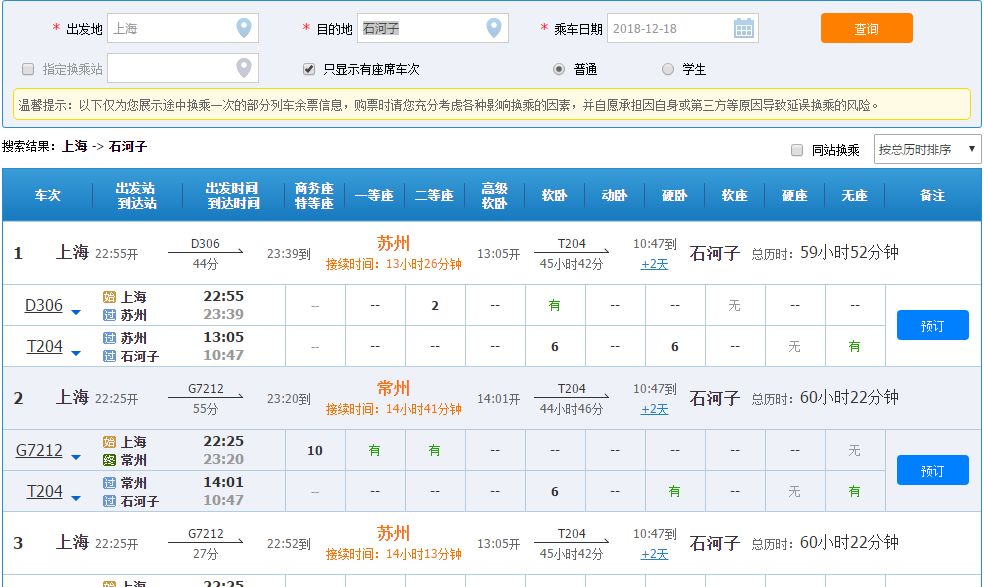Click the 查询 search button
984x587 pixels.
pos(866,29)
